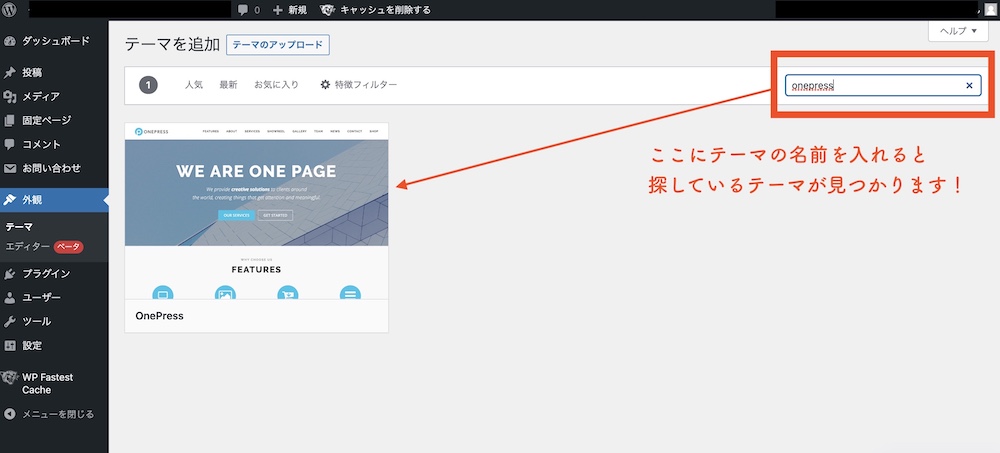This screenshot has height=453, width=1000.
Task: Open ダッシュボード in sidebar
Action: click(54, 41)
